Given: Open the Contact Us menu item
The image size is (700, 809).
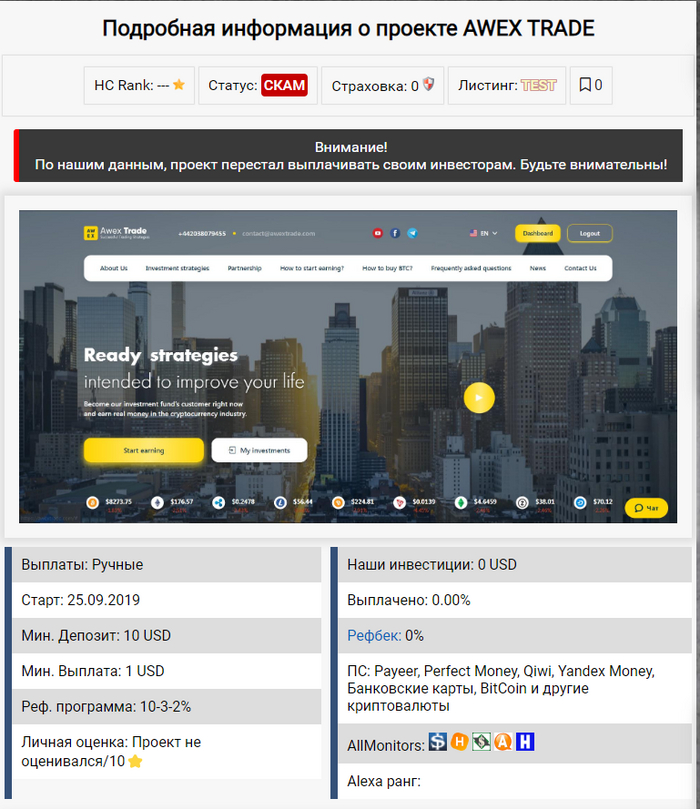Looking at the screenshot, I should tap(580, 268).
